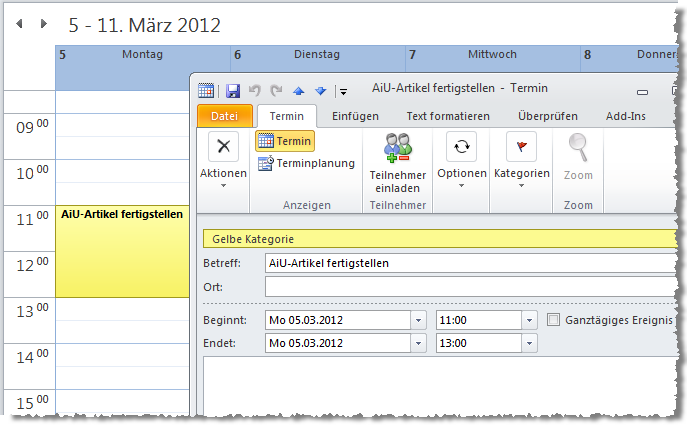The height and width of the screenshot is (425, 687).
Task: Enable Ganztägiges Ereignis checkbox
Action: pos(555,320)
